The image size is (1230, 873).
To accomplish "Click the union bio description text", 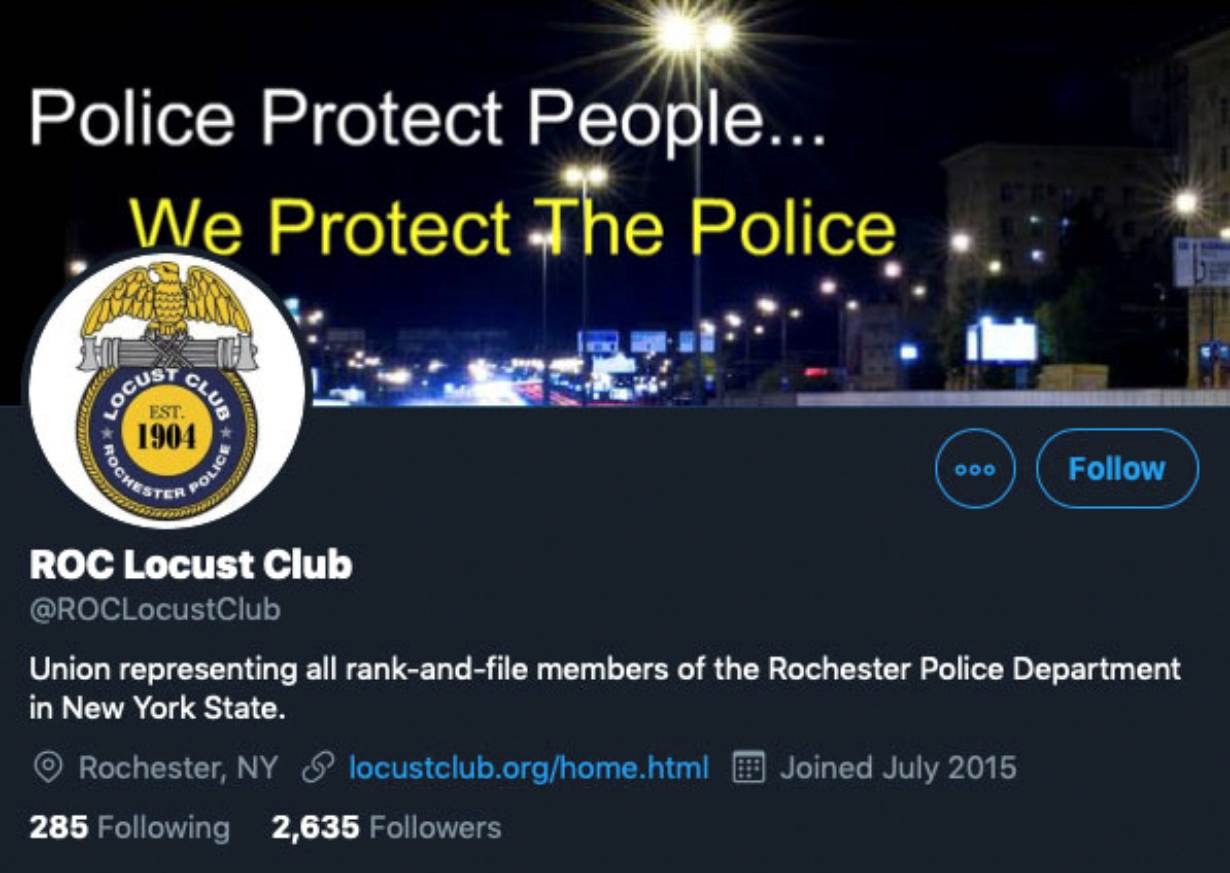I will (x=605, y=688).
